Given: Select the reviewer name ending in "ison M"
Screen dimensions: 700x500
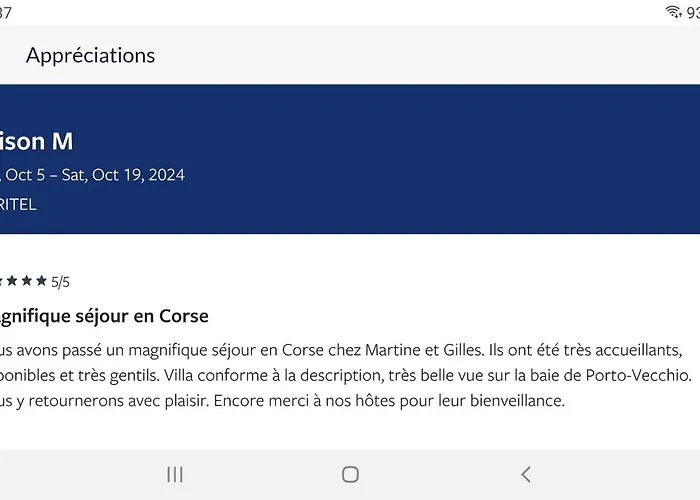Looking at the screenshot, I should (x=37, y=142).
